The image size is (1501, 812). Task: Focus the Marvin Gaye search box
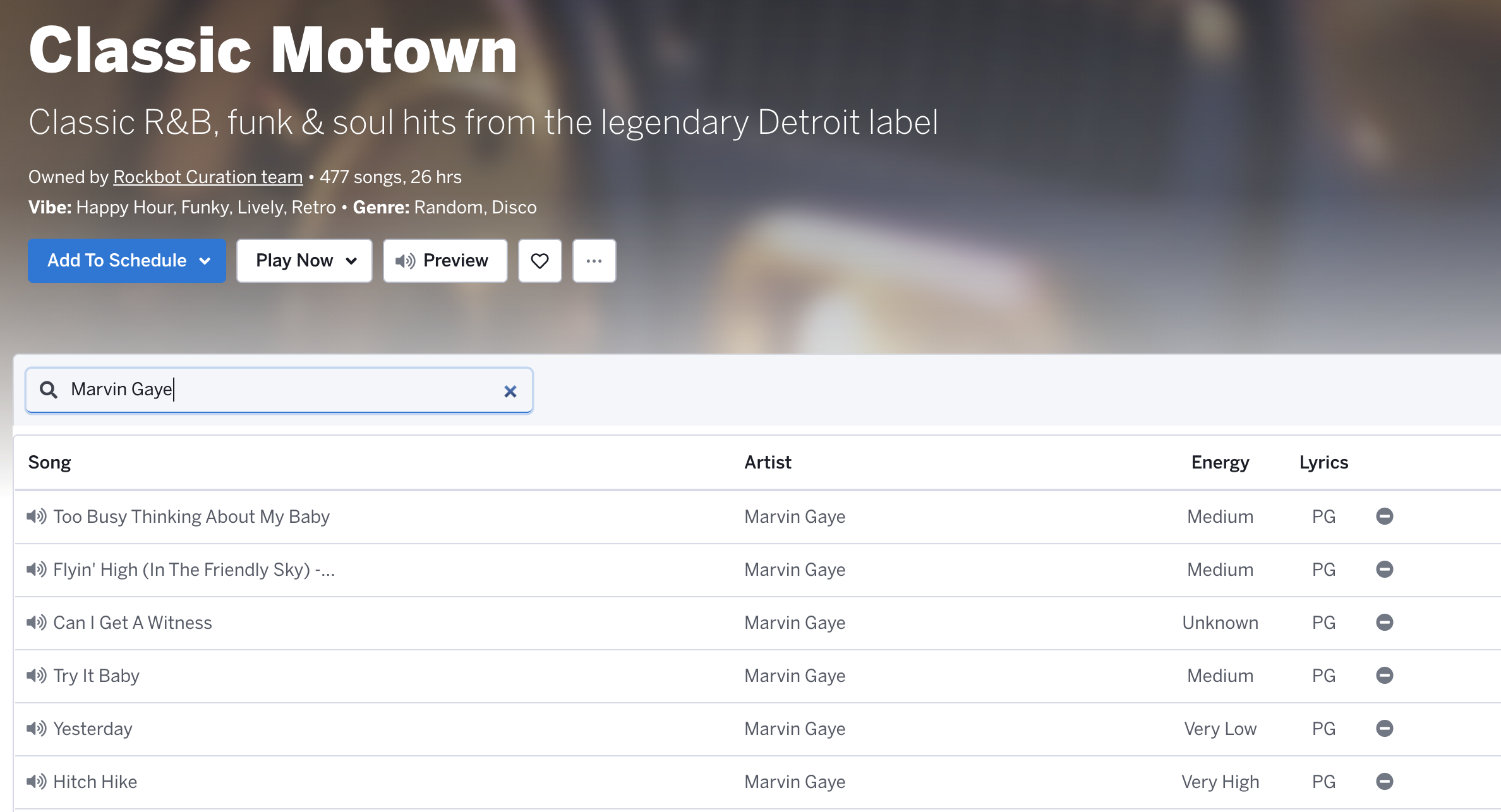(x=279, y=390)
